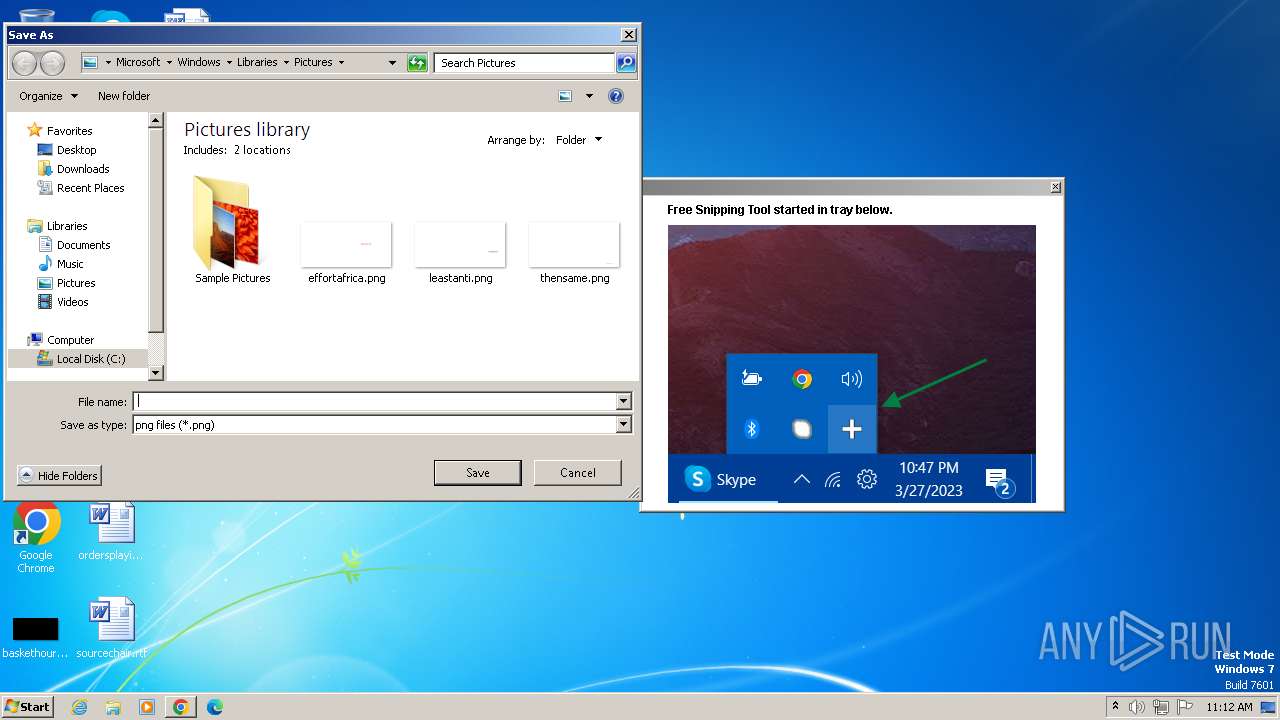Expand the File name history dropdown
Viewport: 1280px width, 720px height.
click(x=624, y=401)
